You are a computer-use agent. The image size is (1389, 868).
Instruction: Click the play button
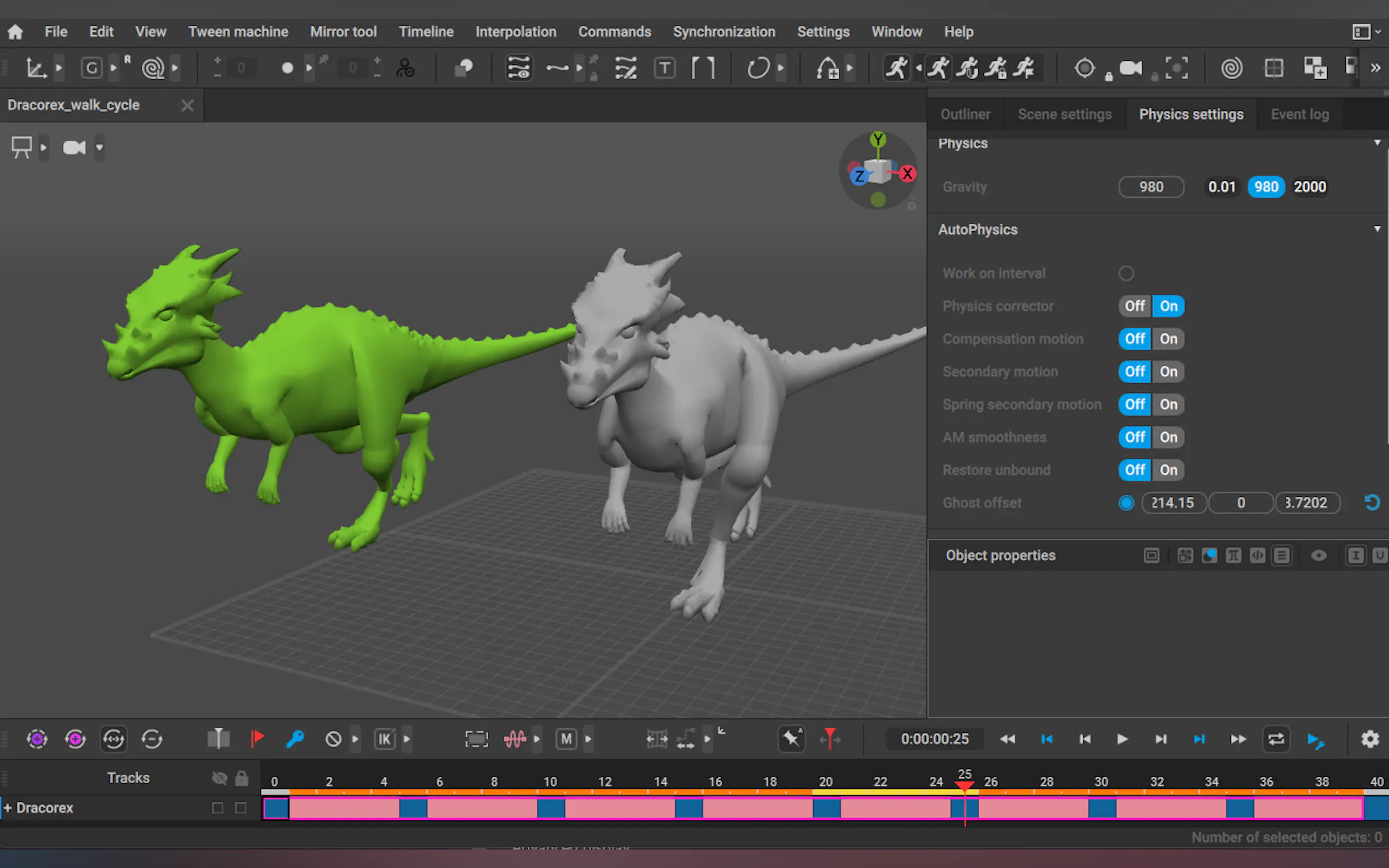point(1122,739)
